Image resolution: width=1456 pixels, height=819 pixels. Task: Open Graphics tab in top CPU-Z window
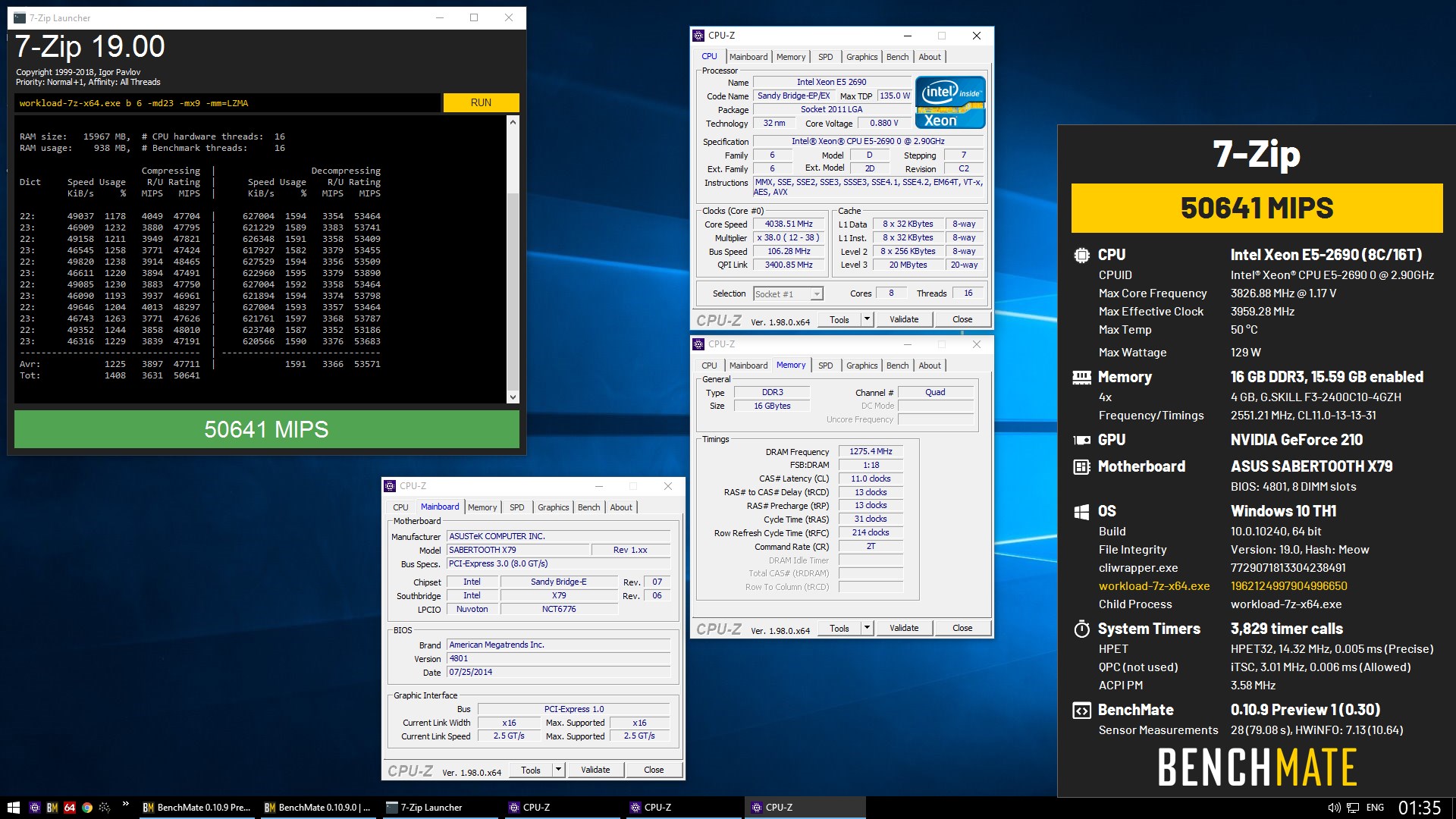[x=861, y=57]
